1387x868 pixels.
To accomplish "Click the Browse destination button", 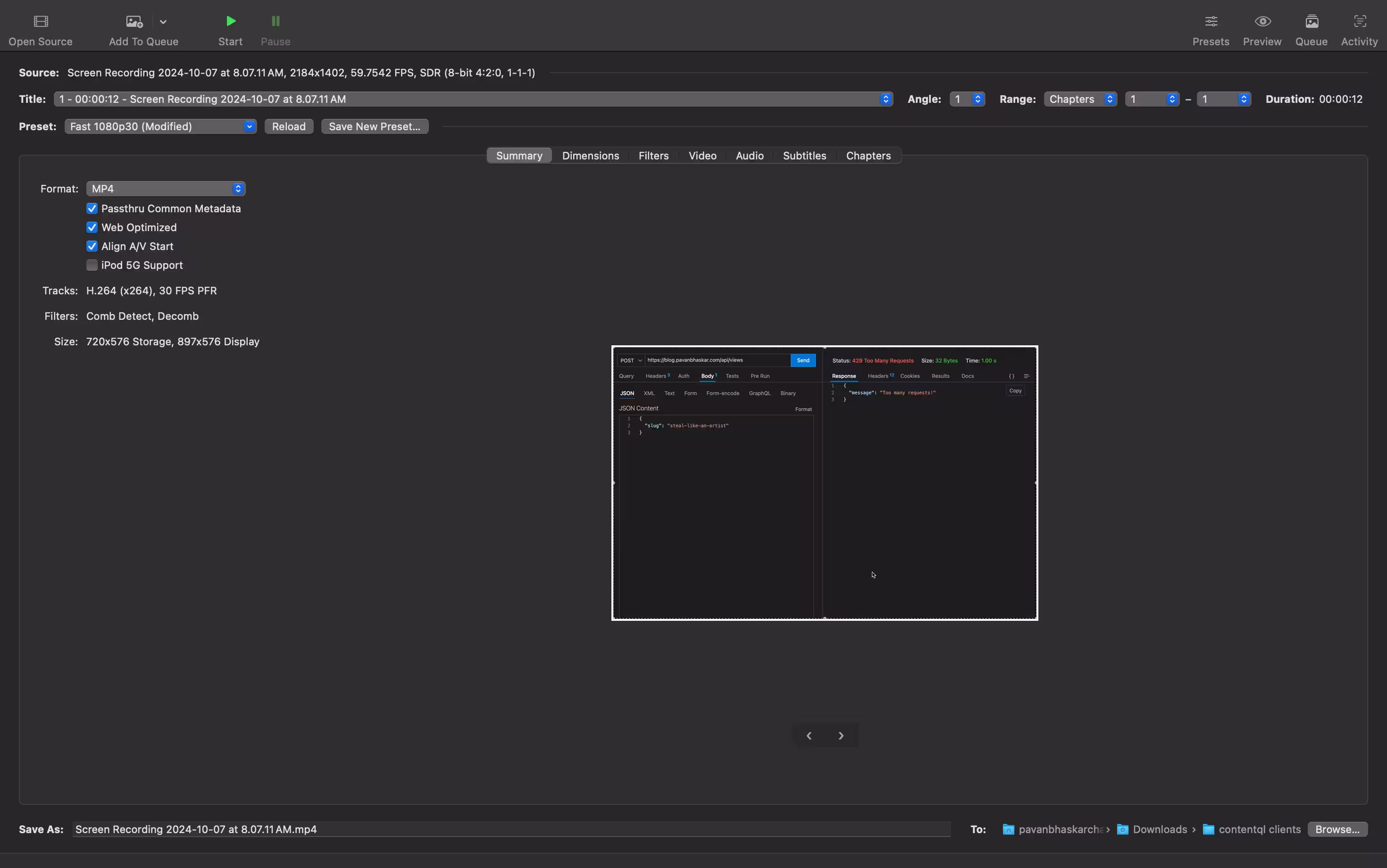I will [x=1337, y=829].
